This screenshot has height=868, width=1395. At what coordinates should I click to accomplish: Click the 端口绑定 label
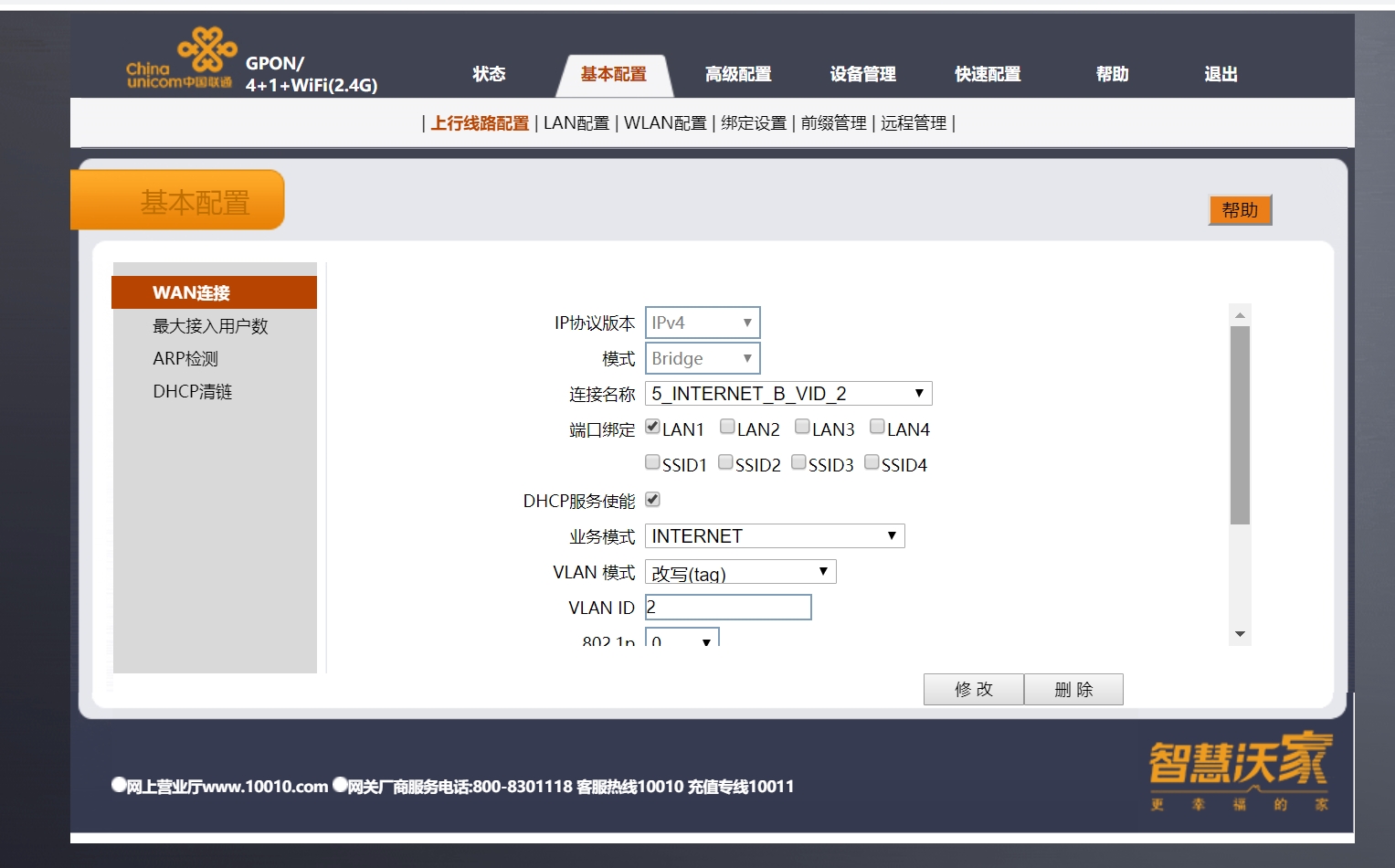click(602, 429)
